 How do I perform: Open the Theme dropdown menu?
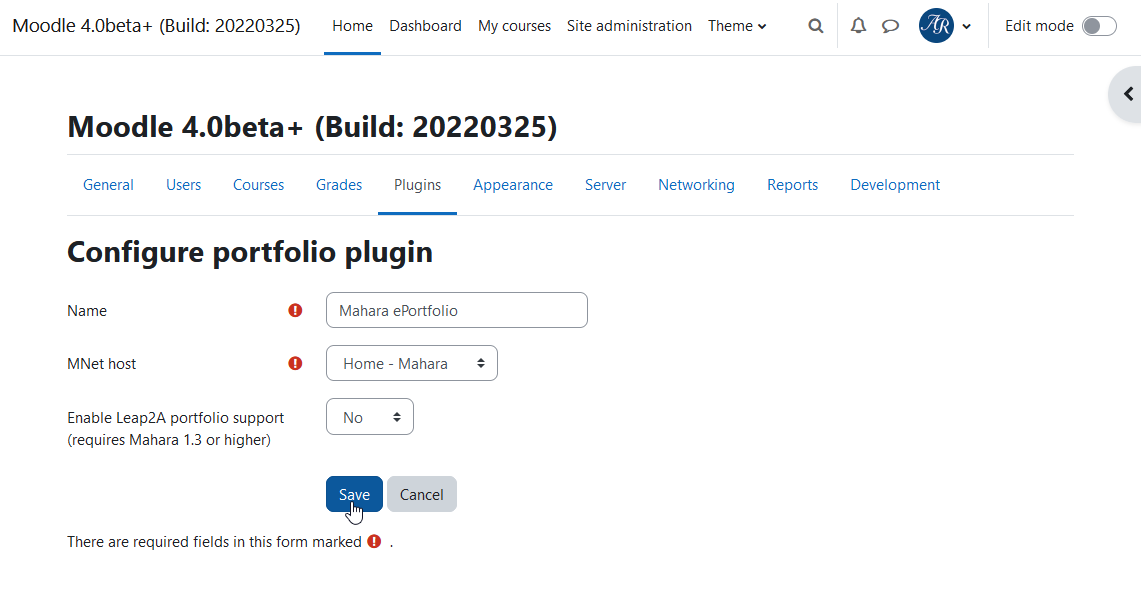pyautogui.click(x=737, y=26)
